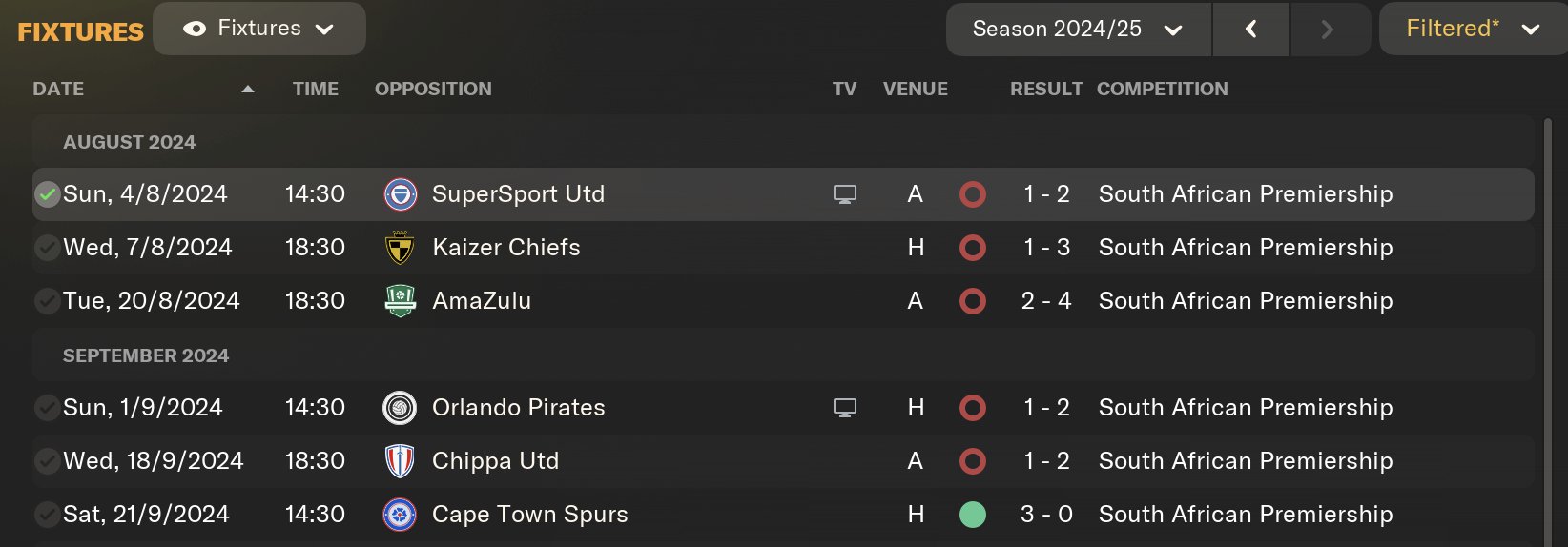Click the AmaZulu club badge
Image resolution: width=1568 pixels, height=547 pixels.
400,301
